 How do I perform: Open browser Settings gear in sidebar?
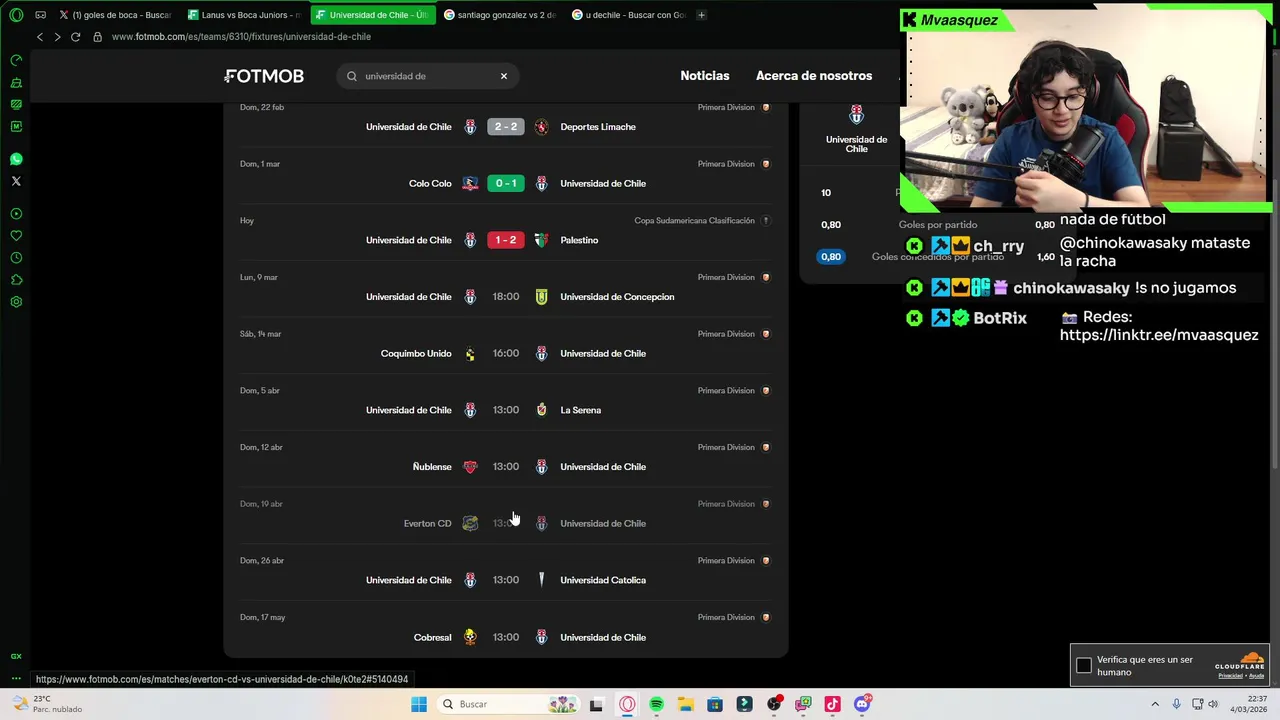(x=16, y=302)
